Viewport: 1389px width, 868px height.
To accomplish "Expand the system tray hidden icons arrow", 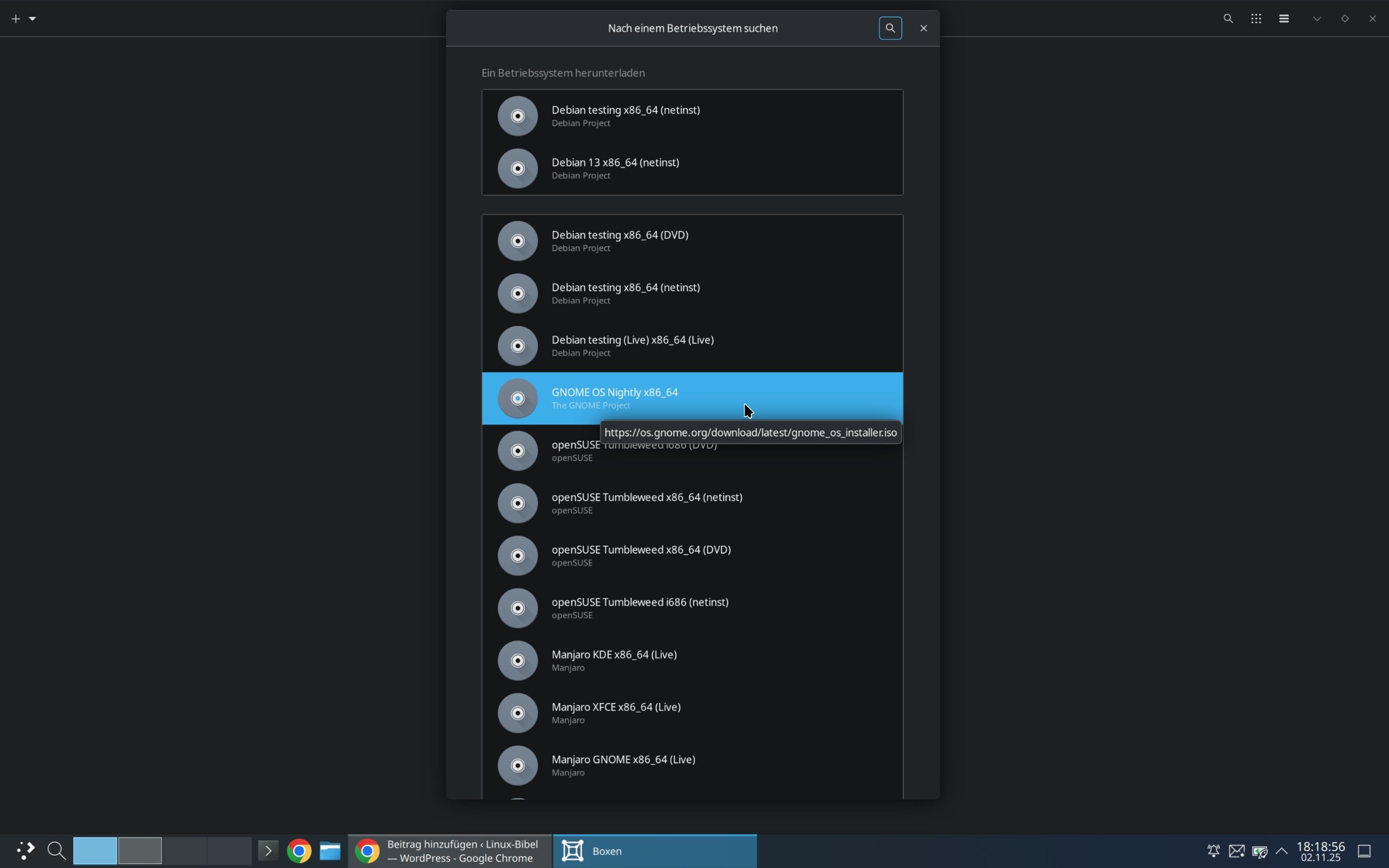I will (1282, 851).
